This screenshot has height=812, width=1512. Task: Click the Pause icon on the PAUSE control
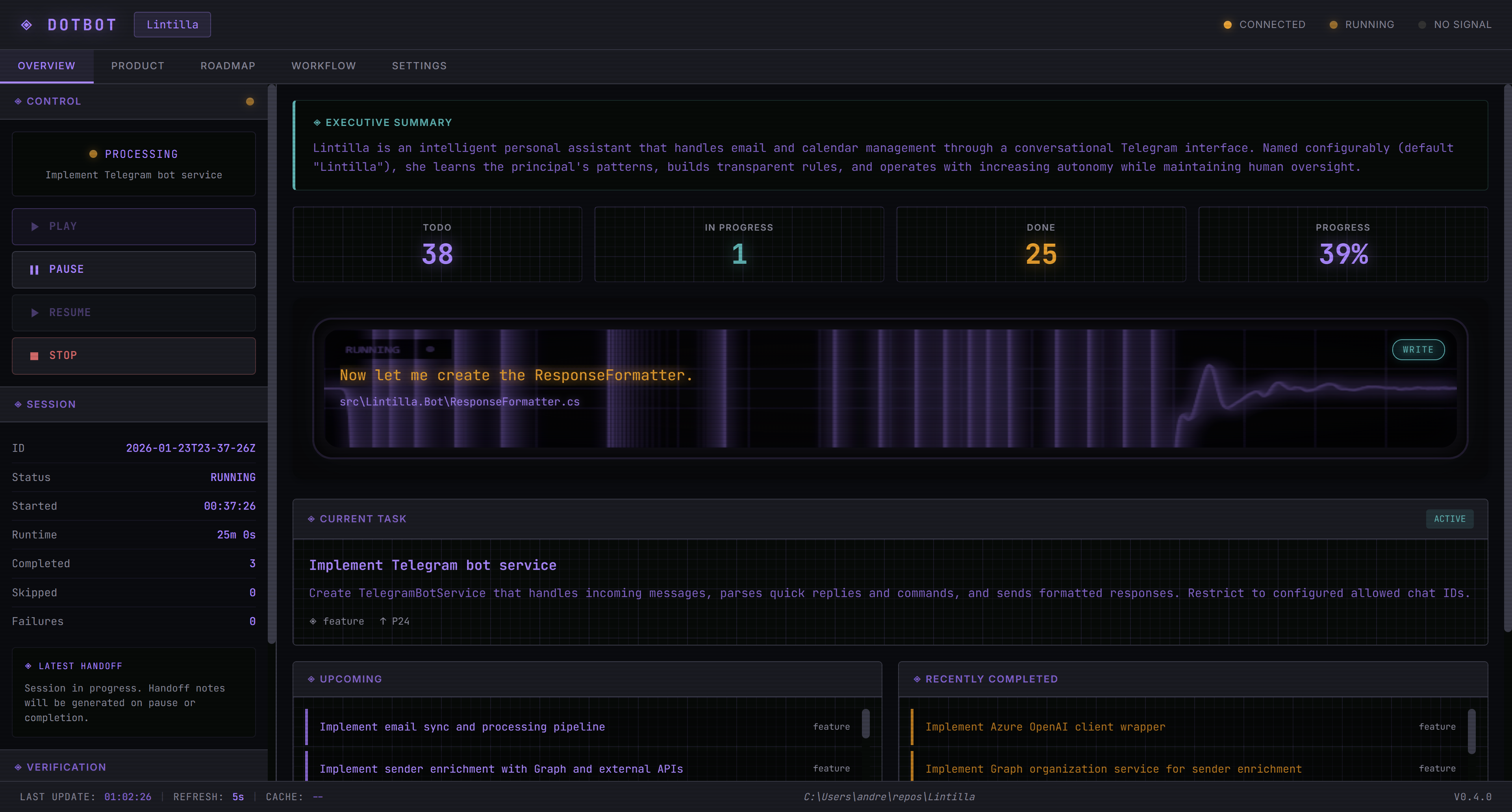(x=34, y=269)
